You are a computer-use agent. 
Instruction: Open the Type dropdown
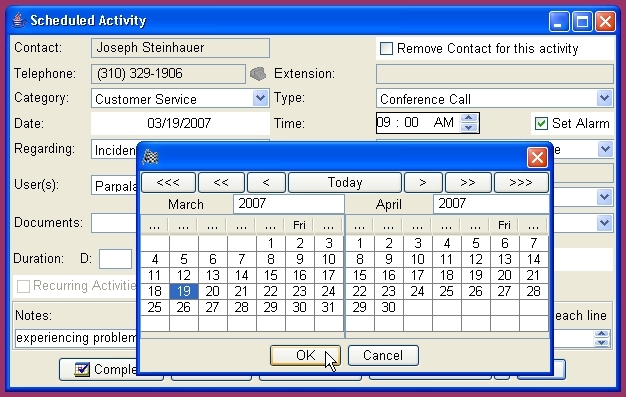point(604,98)
